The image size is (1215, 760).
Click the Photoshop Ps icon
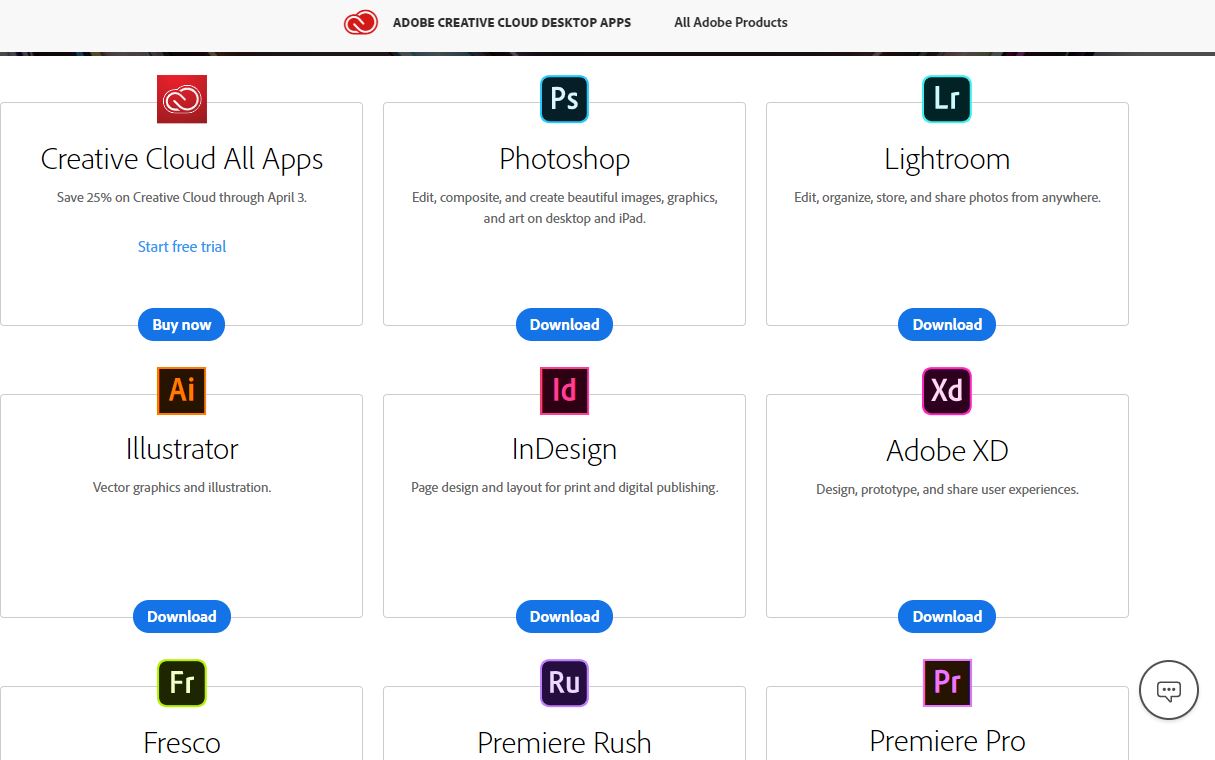[564, 99]
